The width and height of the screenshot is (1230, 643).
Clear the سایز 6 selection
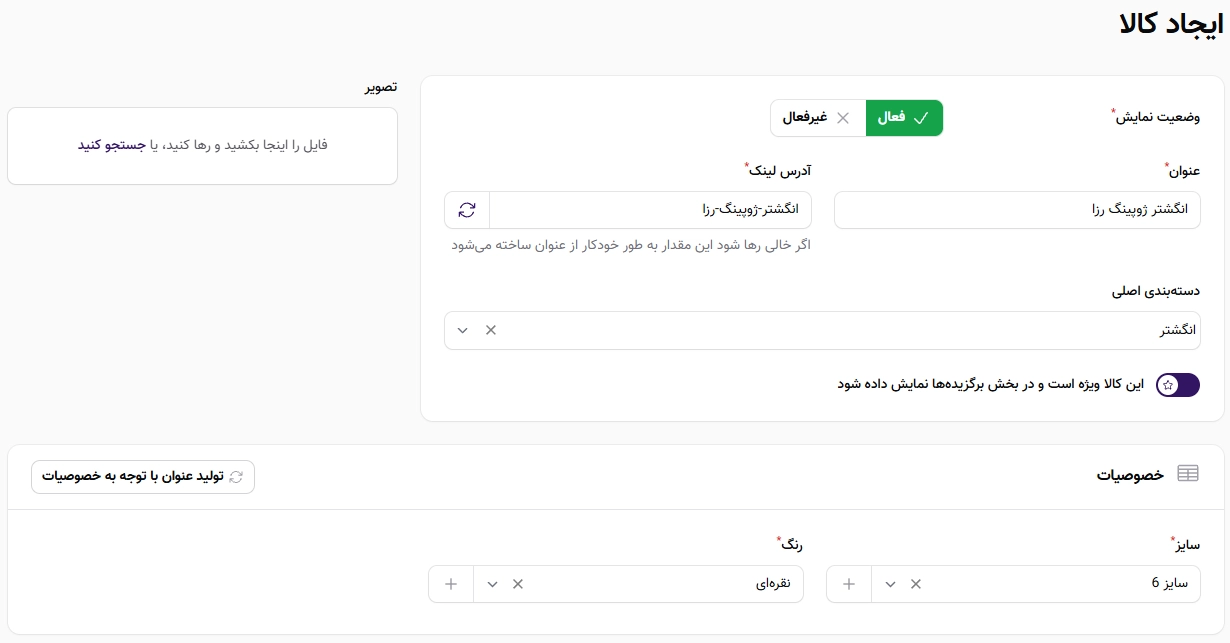click(915, 584)
